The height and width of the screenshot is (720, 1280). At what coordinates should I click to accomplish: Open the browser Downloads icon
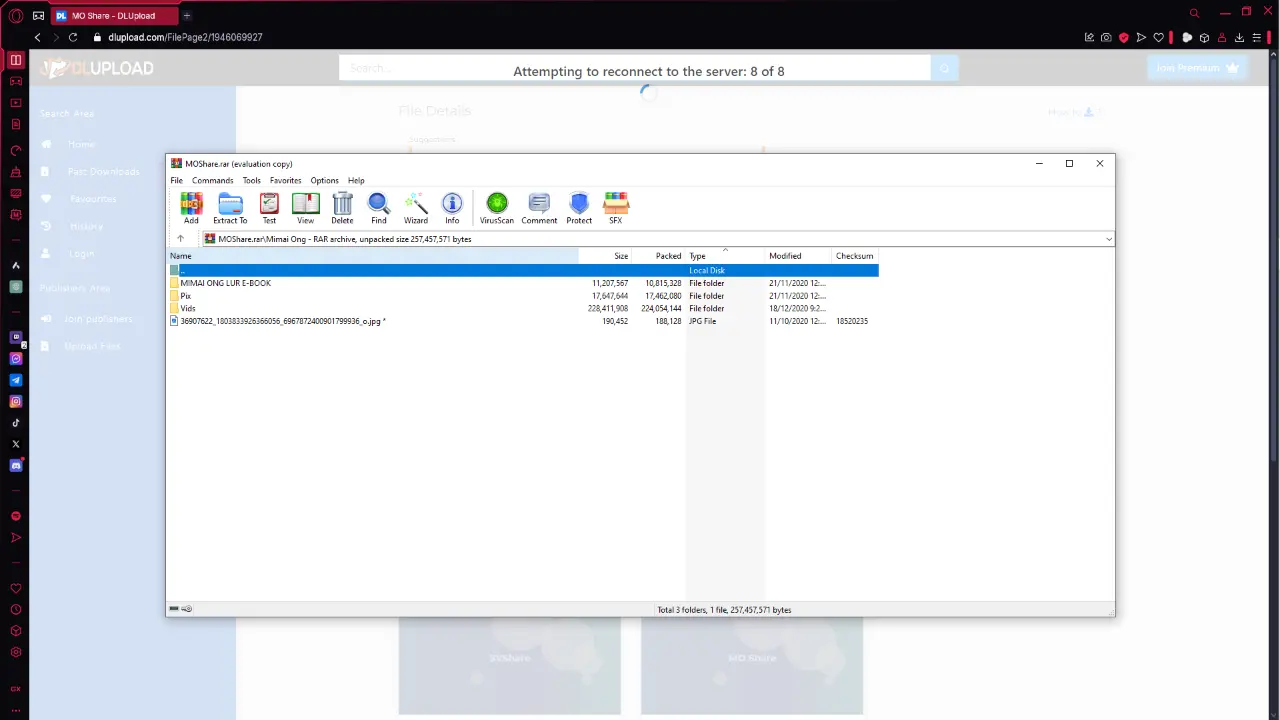click(1240, 37)
